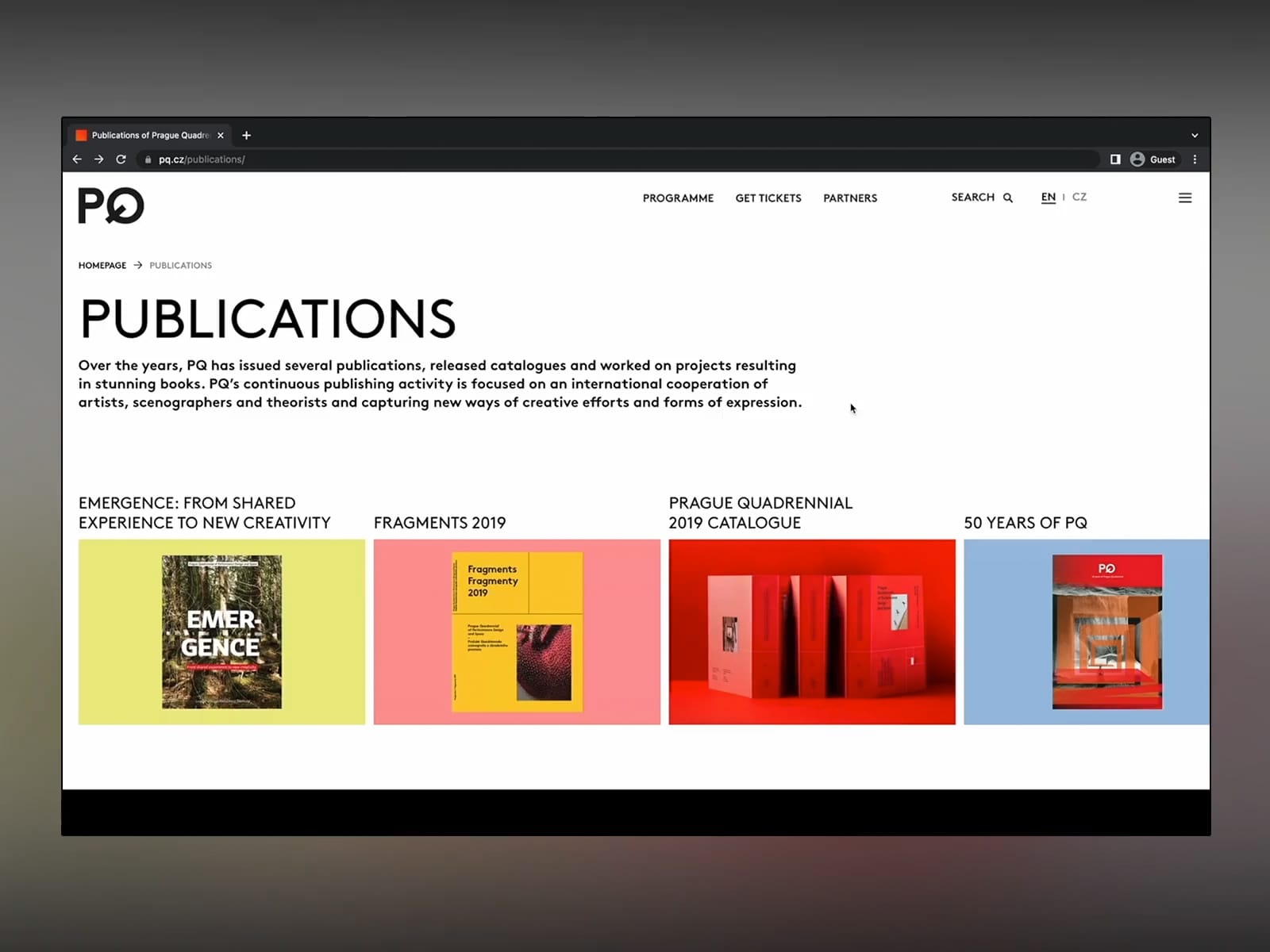Click the search magnifier icon

[1008, 198]
